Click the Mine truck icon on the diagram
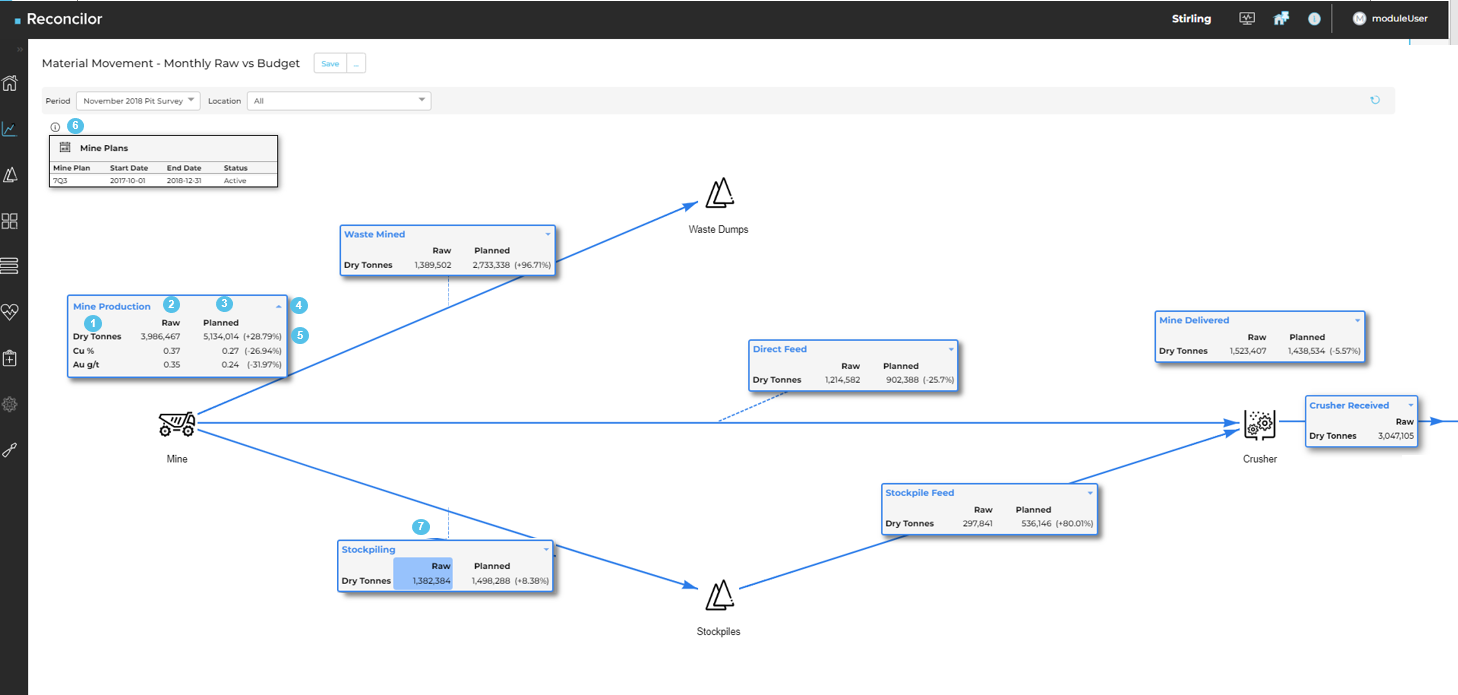Image resolution: width=1458 pixels, height=695 pixels. click(x=177, y=424)
